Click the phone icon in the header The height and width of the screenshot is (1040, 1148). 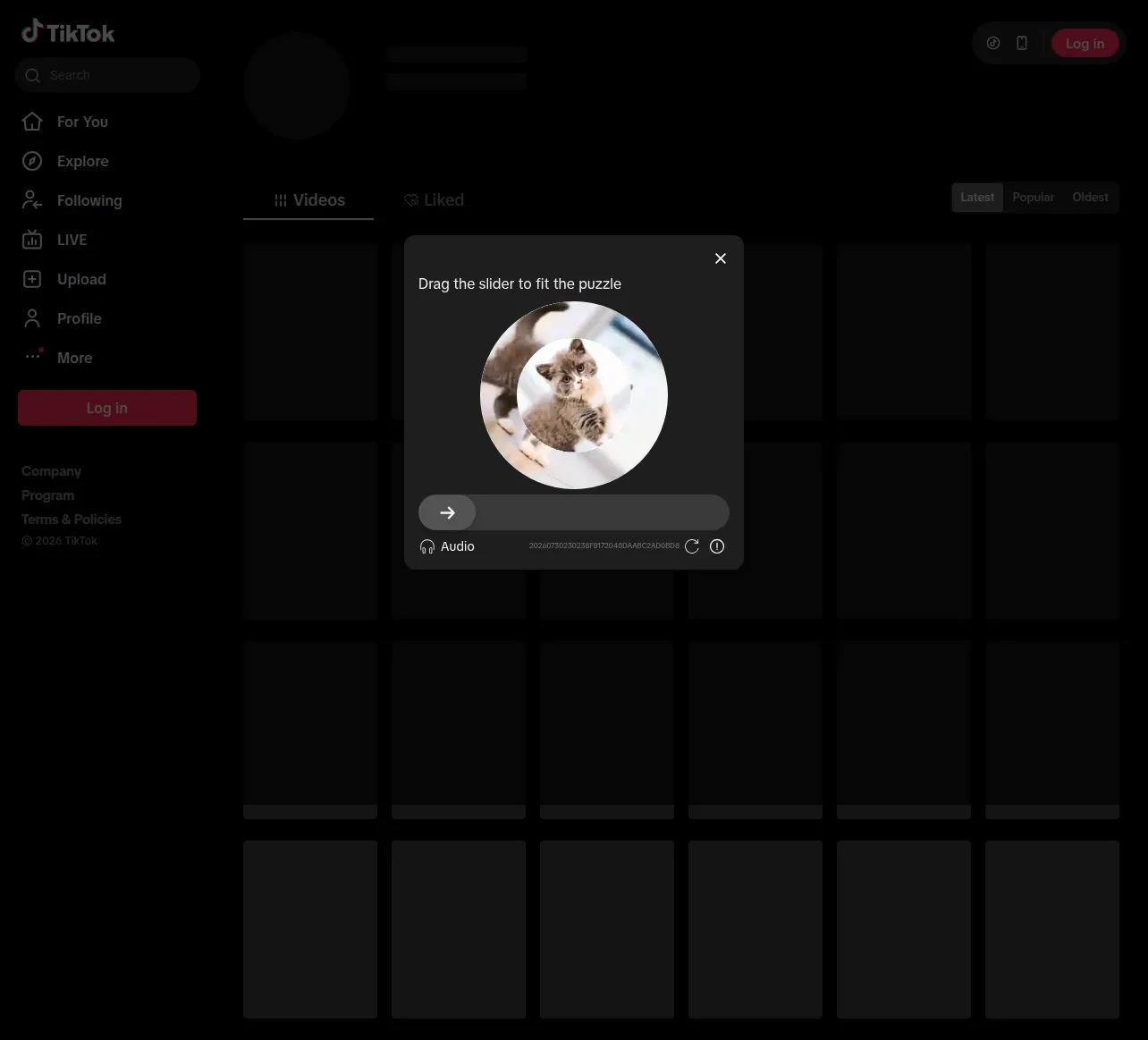(x=1022, y=43)
